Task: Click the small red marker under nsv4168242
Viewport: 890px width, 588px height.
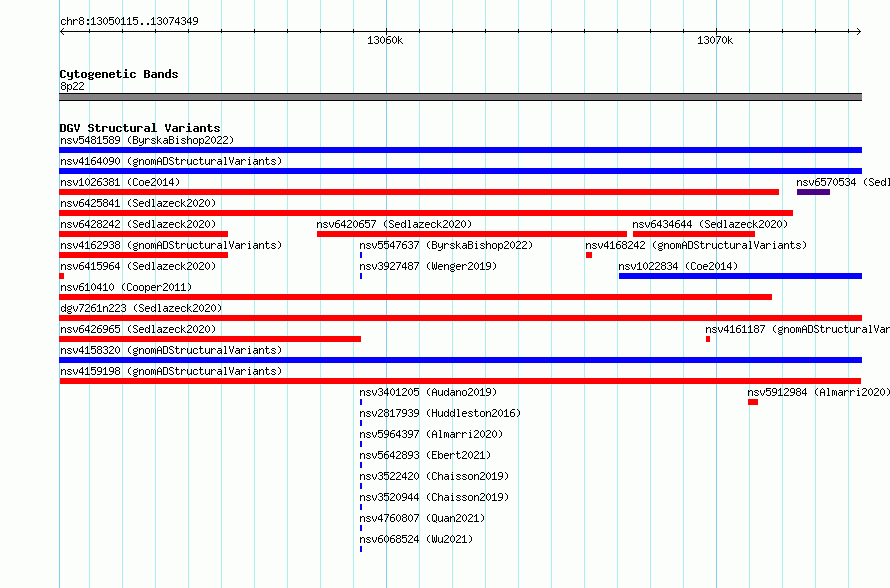Action: point(589,255)
